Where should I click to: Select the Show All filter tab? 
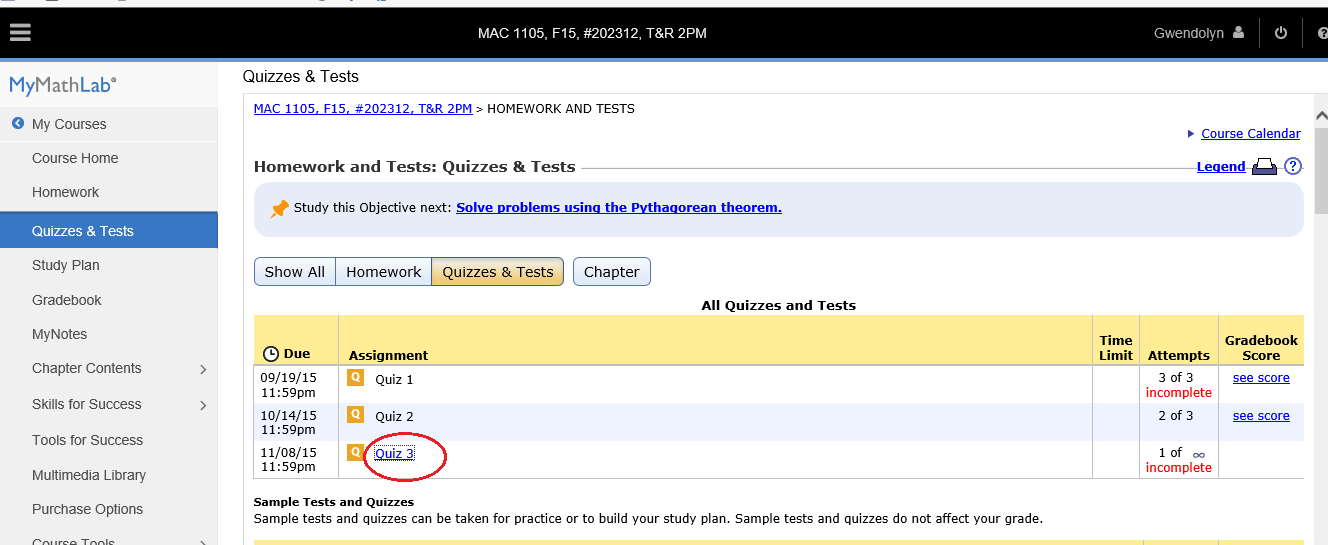(294, 272)
